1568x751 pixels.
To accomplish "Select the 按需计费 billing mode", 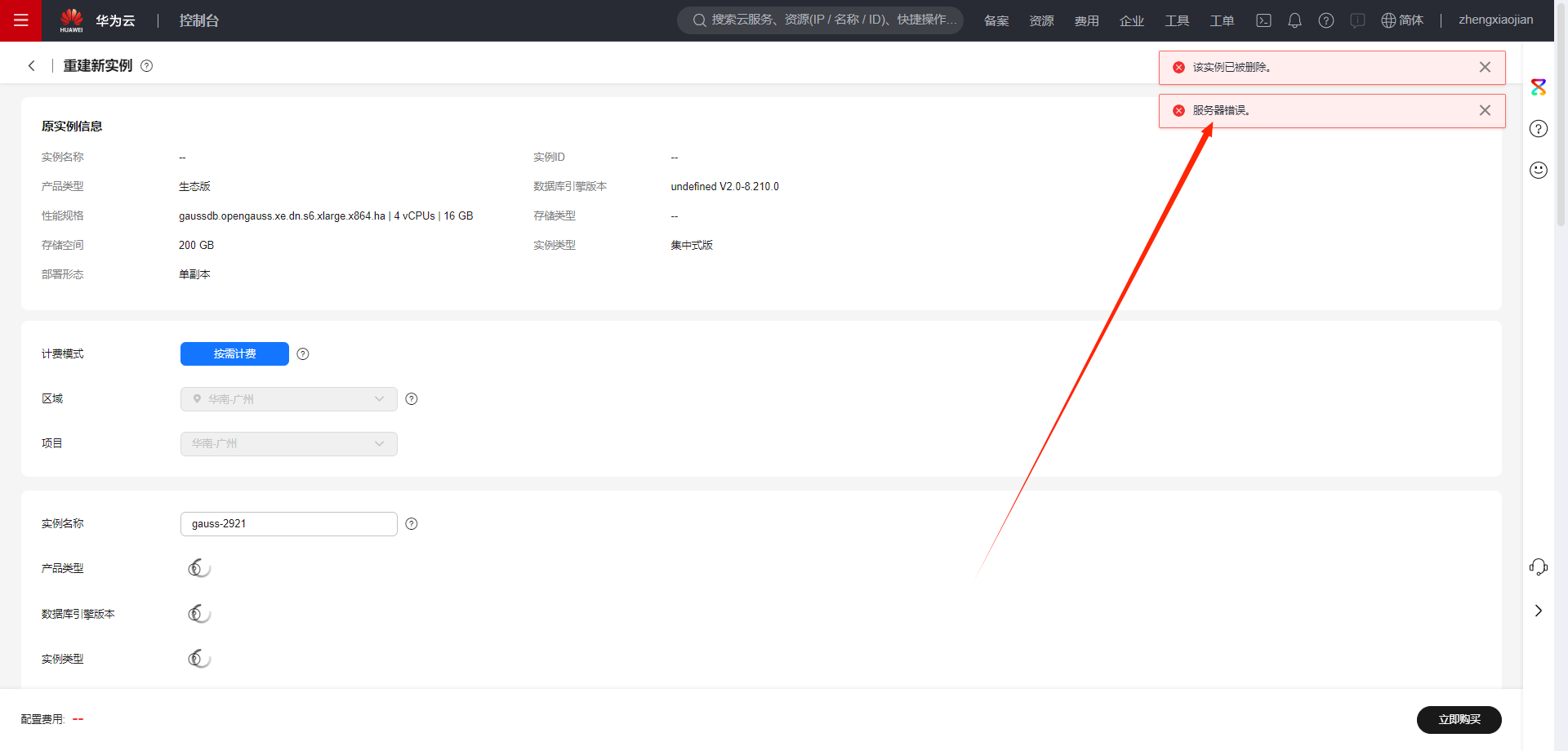I will (x=234, y=353).
